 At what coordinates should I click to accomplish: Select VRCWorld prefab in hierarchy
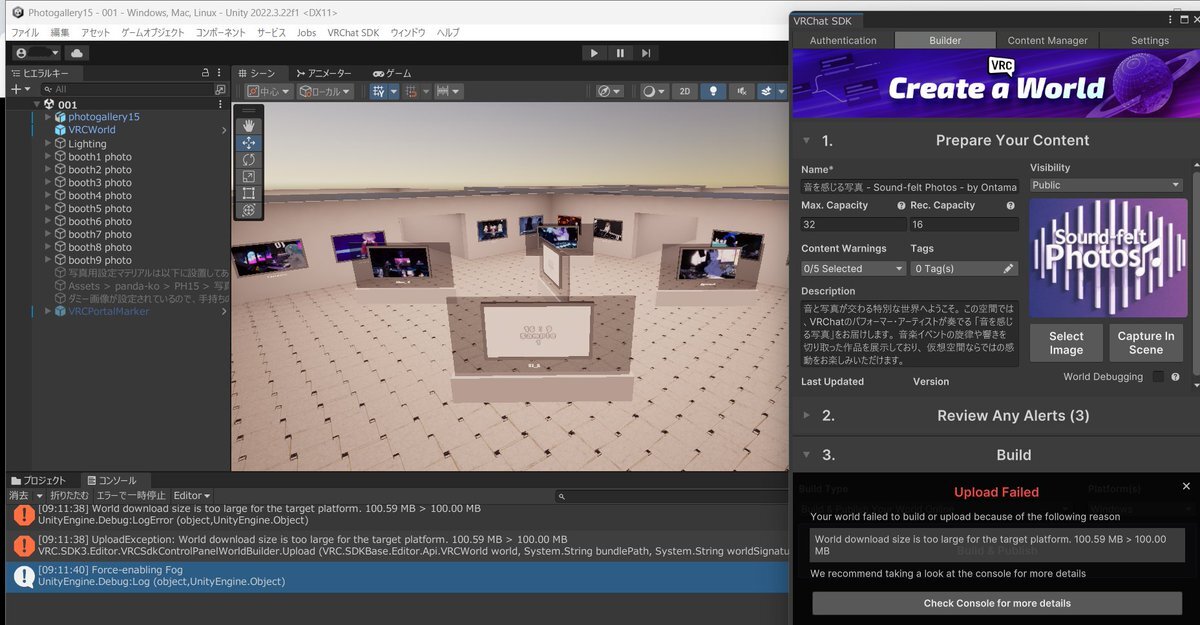(x=91, y=130)
